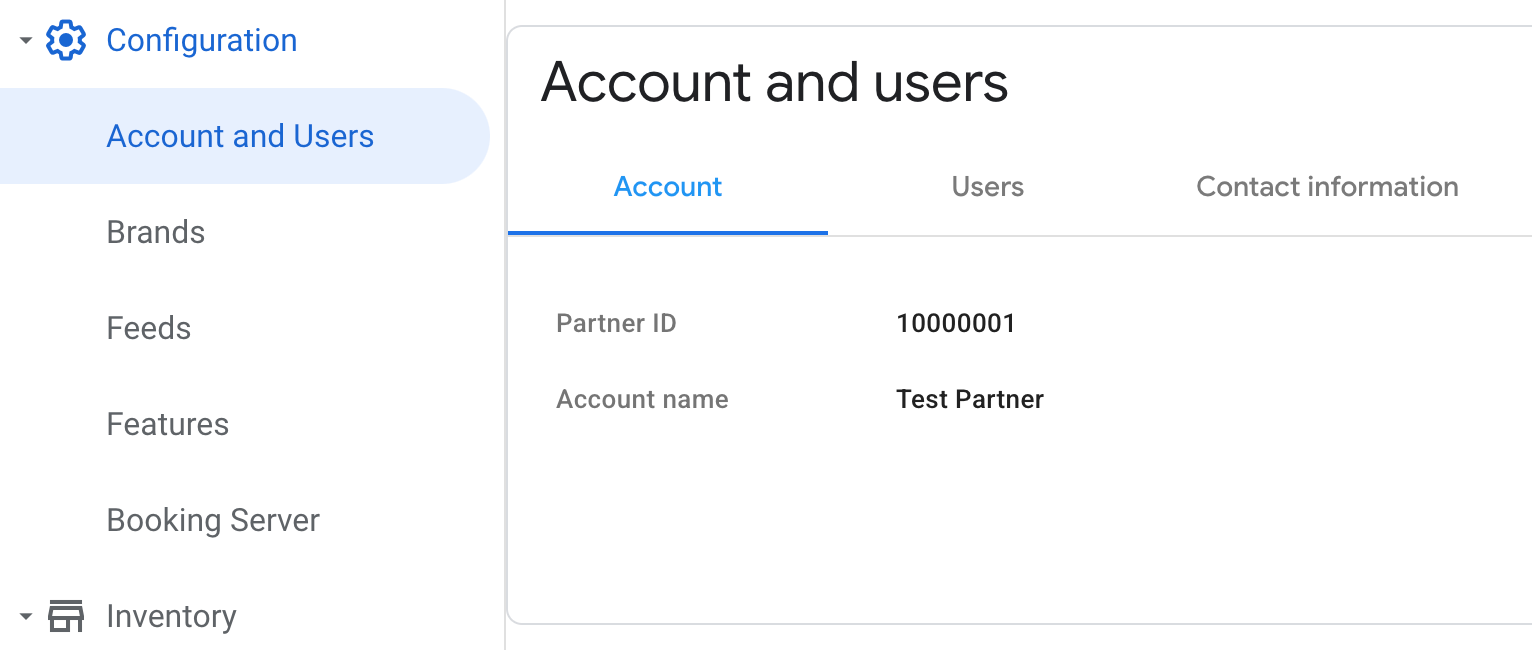Open the Contact information tab
The image size is (1532, 650).
(x=1327, y=187)
